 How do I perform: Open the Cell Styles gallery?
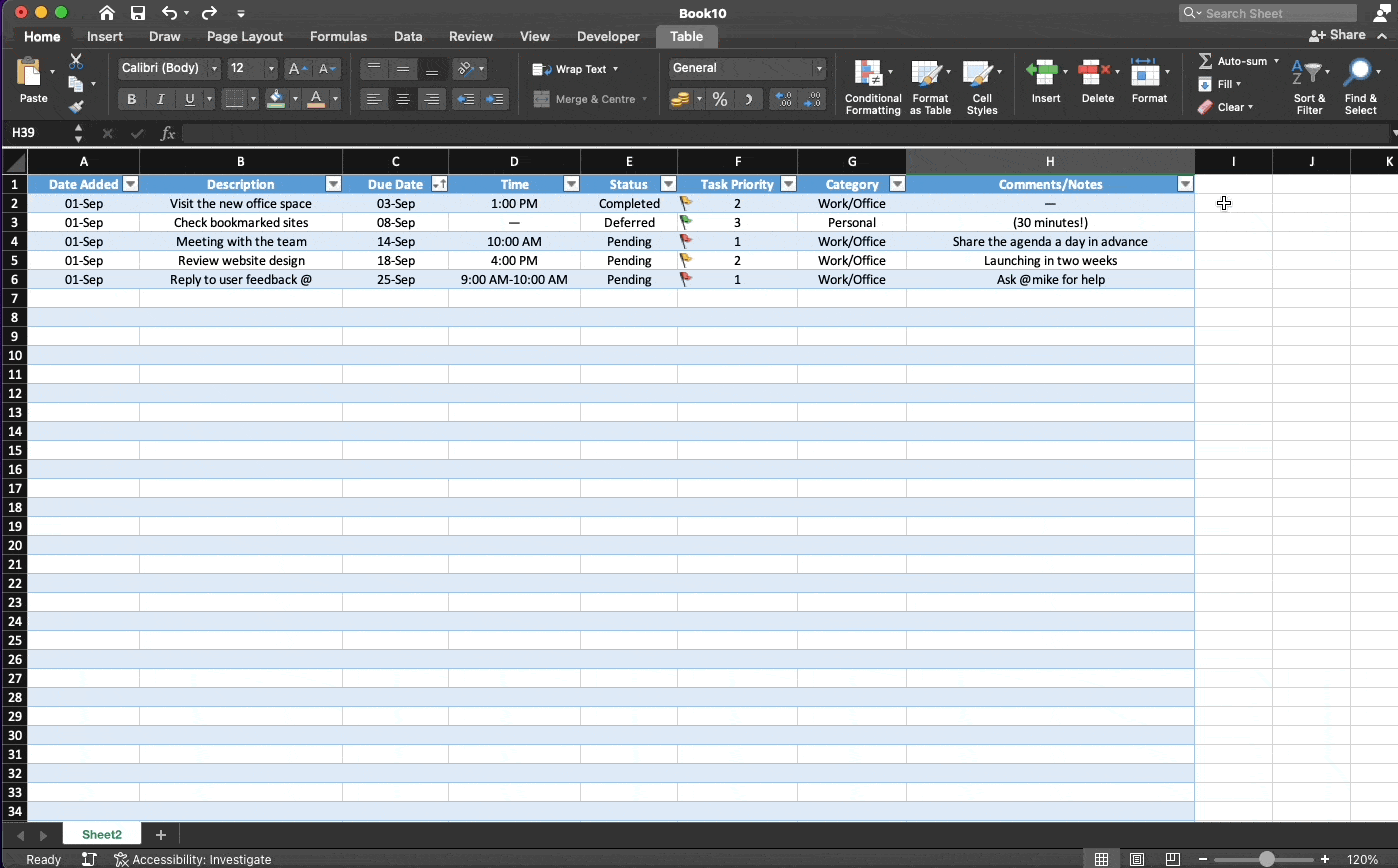pyautogui.click(x=982, y=85)
